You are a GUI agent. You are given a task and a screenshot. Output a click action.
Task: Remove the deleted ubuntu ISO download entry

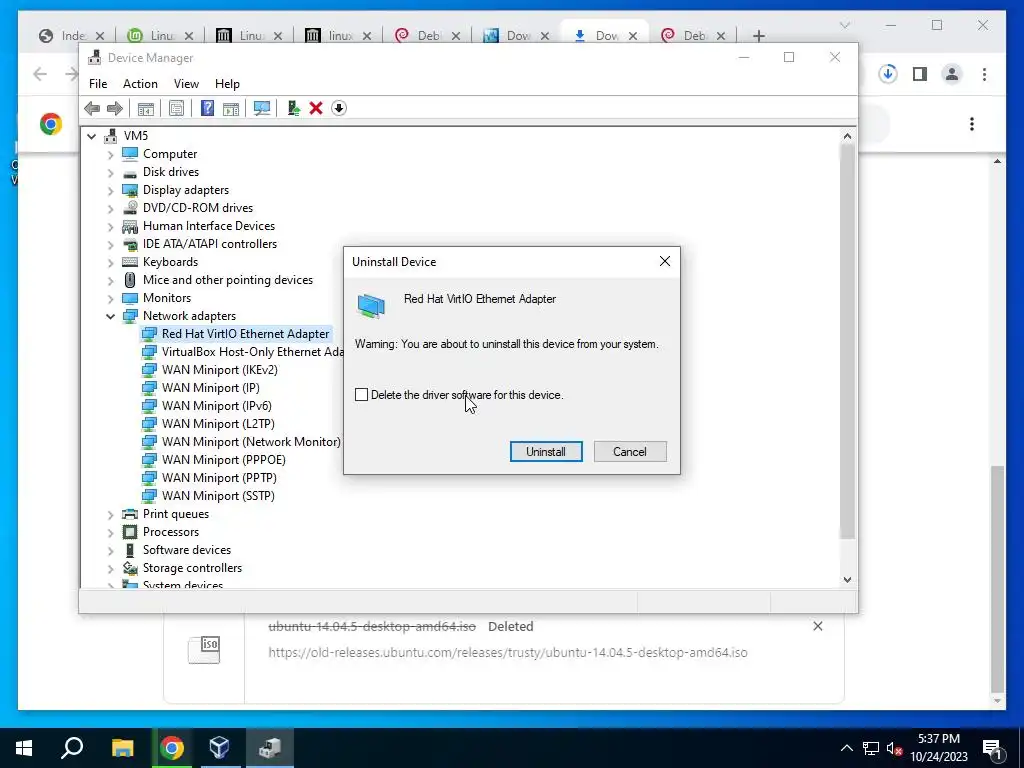[818, 626]
